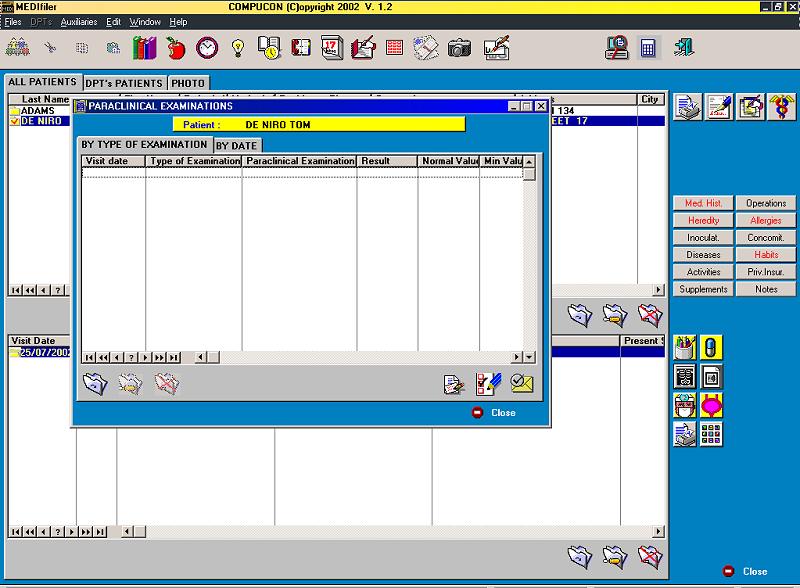The width and height of the screenshot is (800, 588).
Task: Open the document stamp icon in dialog
Action: click(x=454, y=384)
